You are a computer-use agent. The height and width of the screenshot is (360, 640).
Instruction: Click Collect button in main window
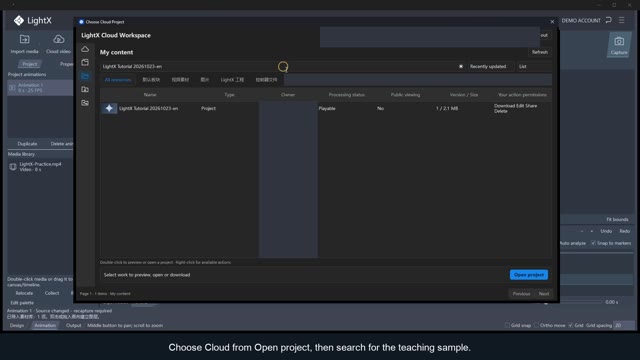pyautogui.click(x=52, y=293)
